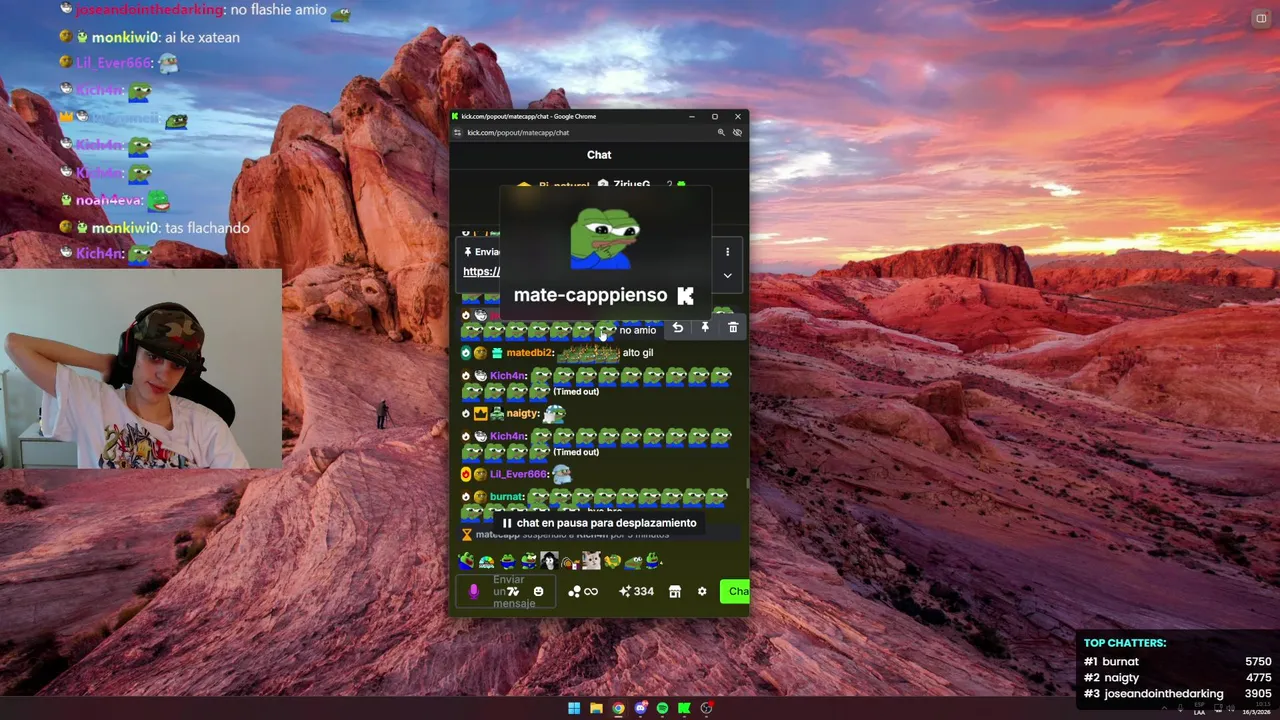Click '#1 burnat' in Top Chatters overlay

coord(1111,661)
